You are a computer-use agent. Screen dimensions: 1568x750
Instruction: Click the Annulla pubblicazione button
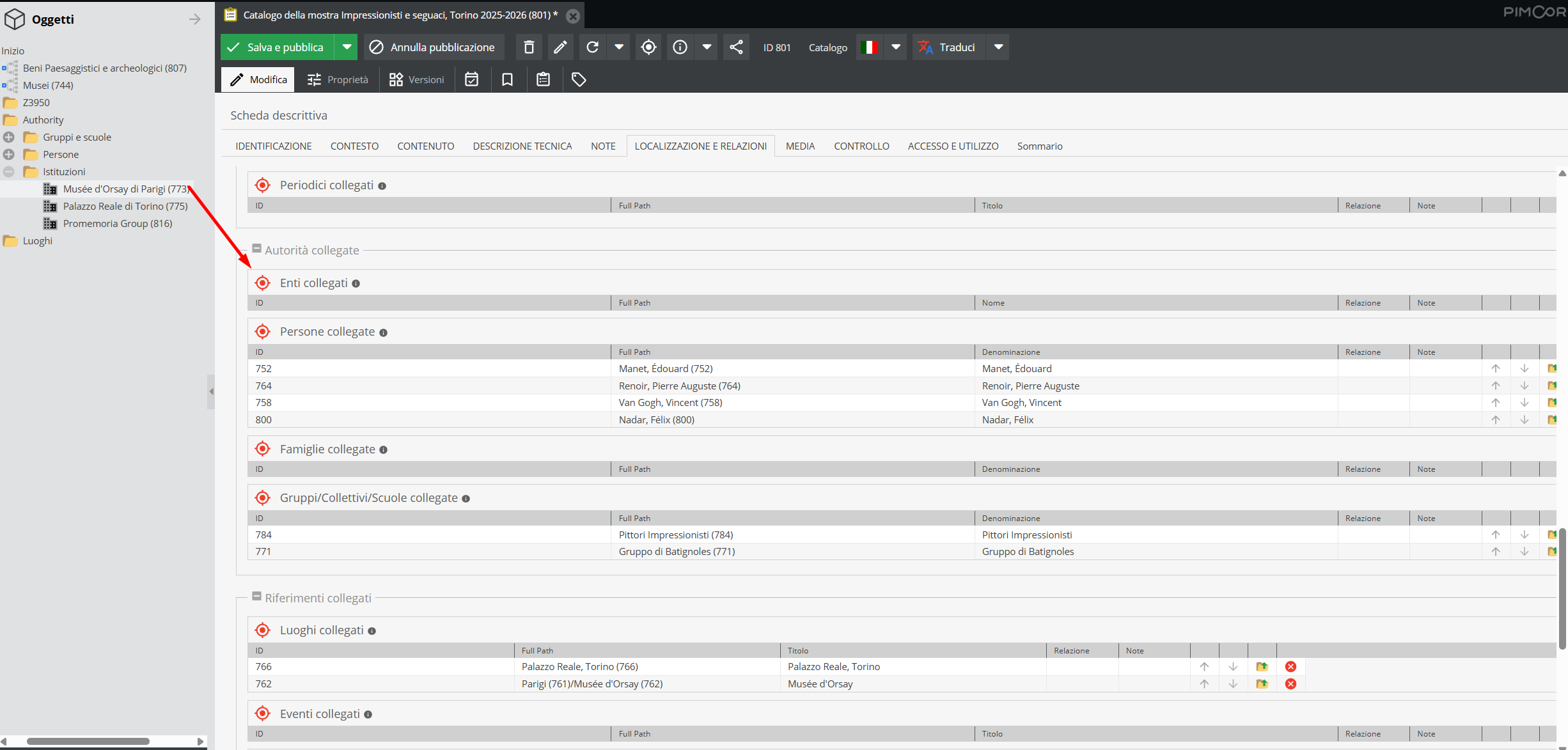pyautogui.click(x=434, y=47)
